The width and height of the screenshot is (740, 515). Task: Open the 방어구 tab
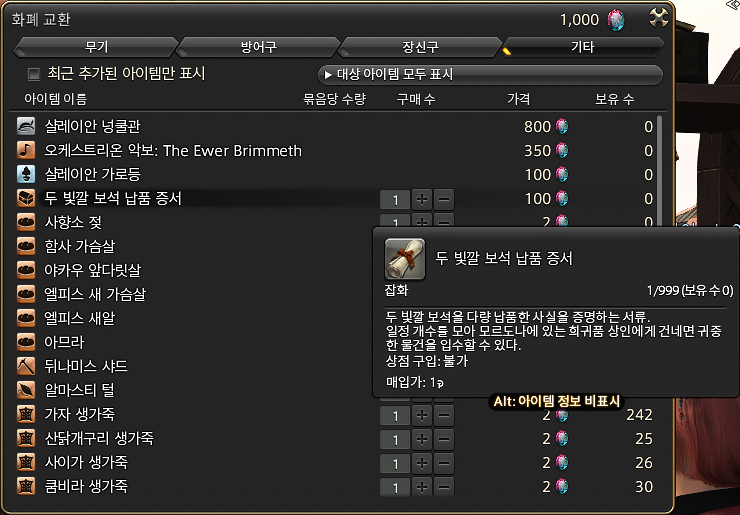click(x=258, y=47)
